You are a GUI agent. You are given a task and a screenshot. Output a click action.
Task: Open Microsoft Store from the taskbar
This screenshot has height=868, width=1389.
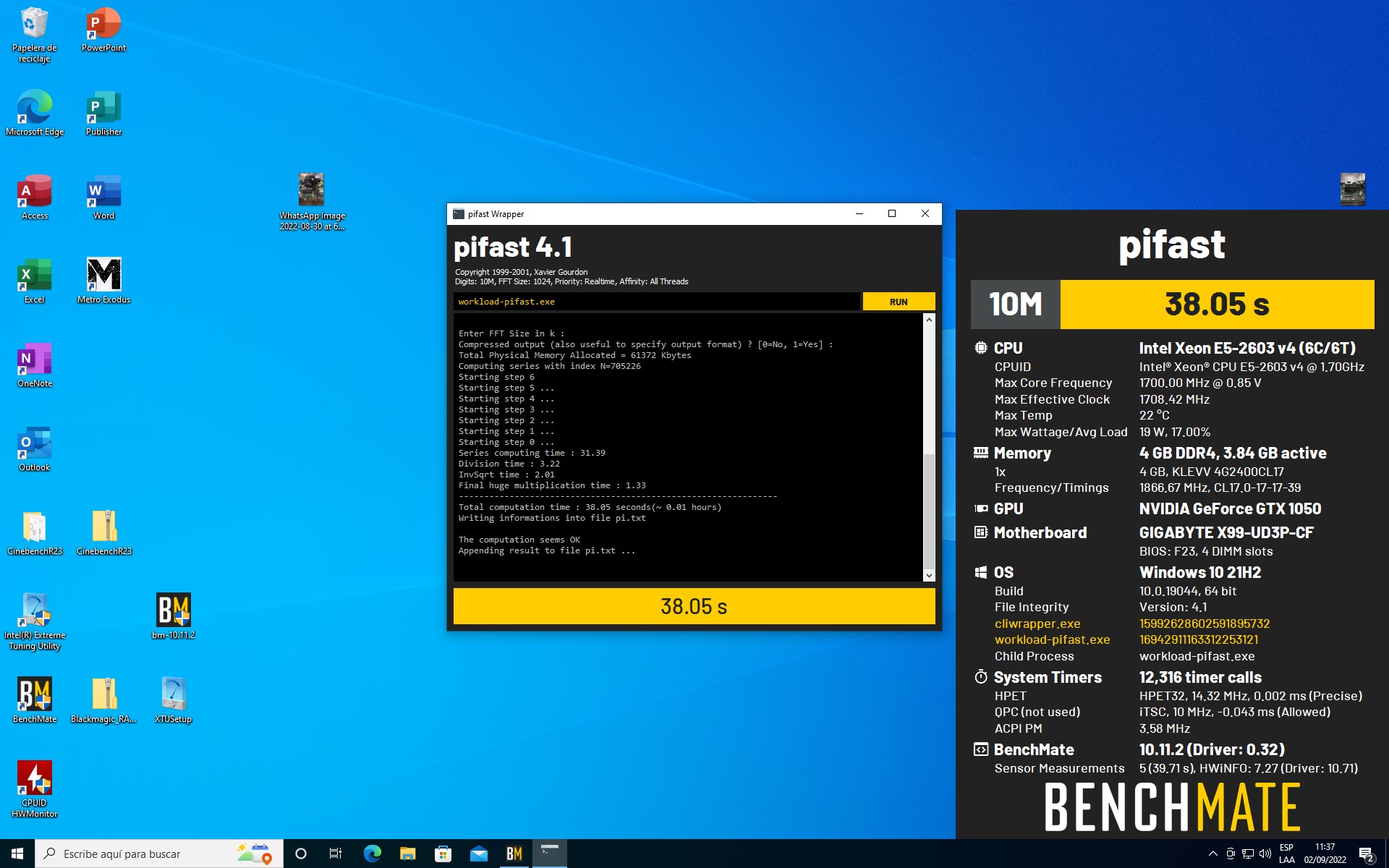(443, 854)
